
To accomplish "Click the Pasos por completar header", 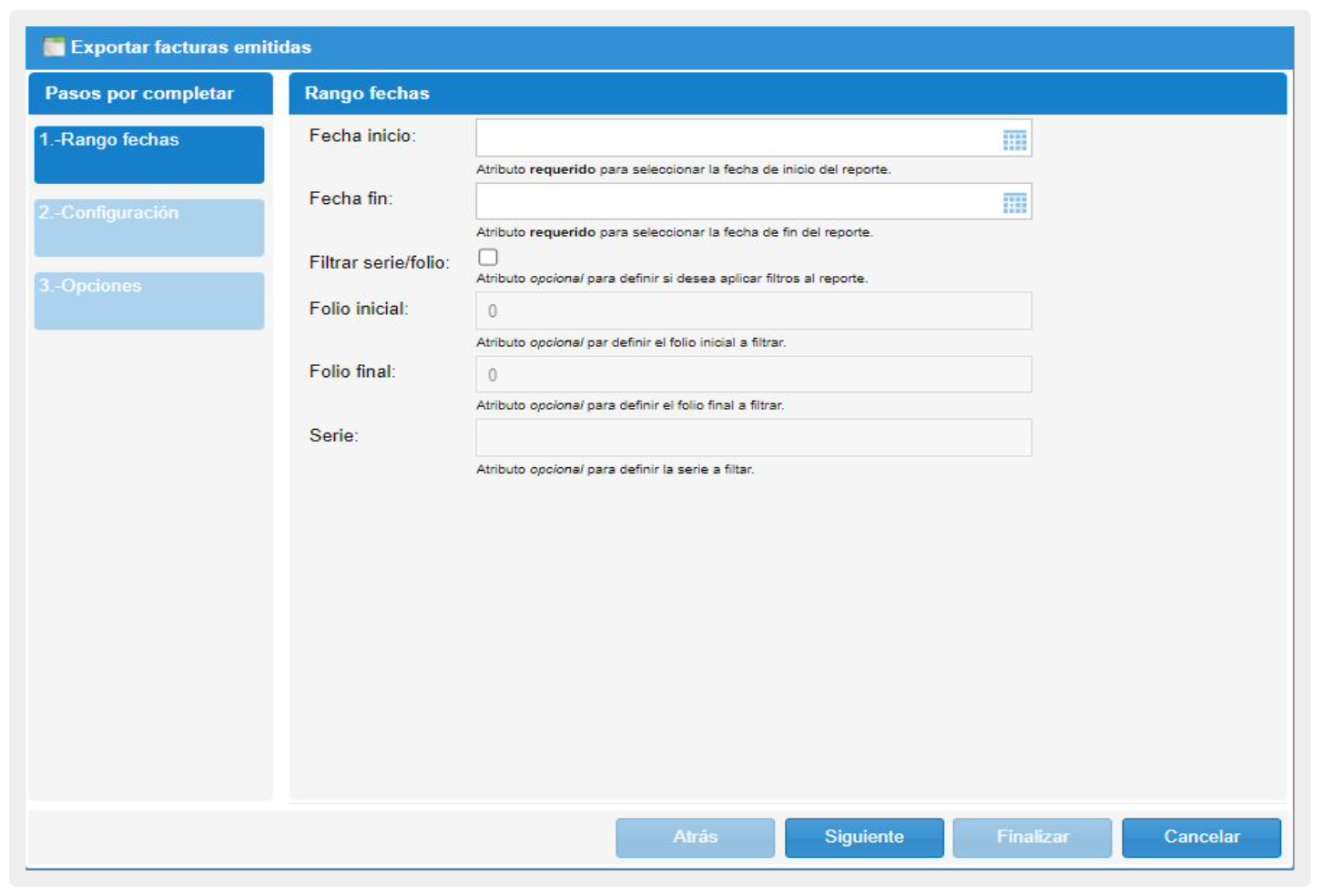I will 139,94.
